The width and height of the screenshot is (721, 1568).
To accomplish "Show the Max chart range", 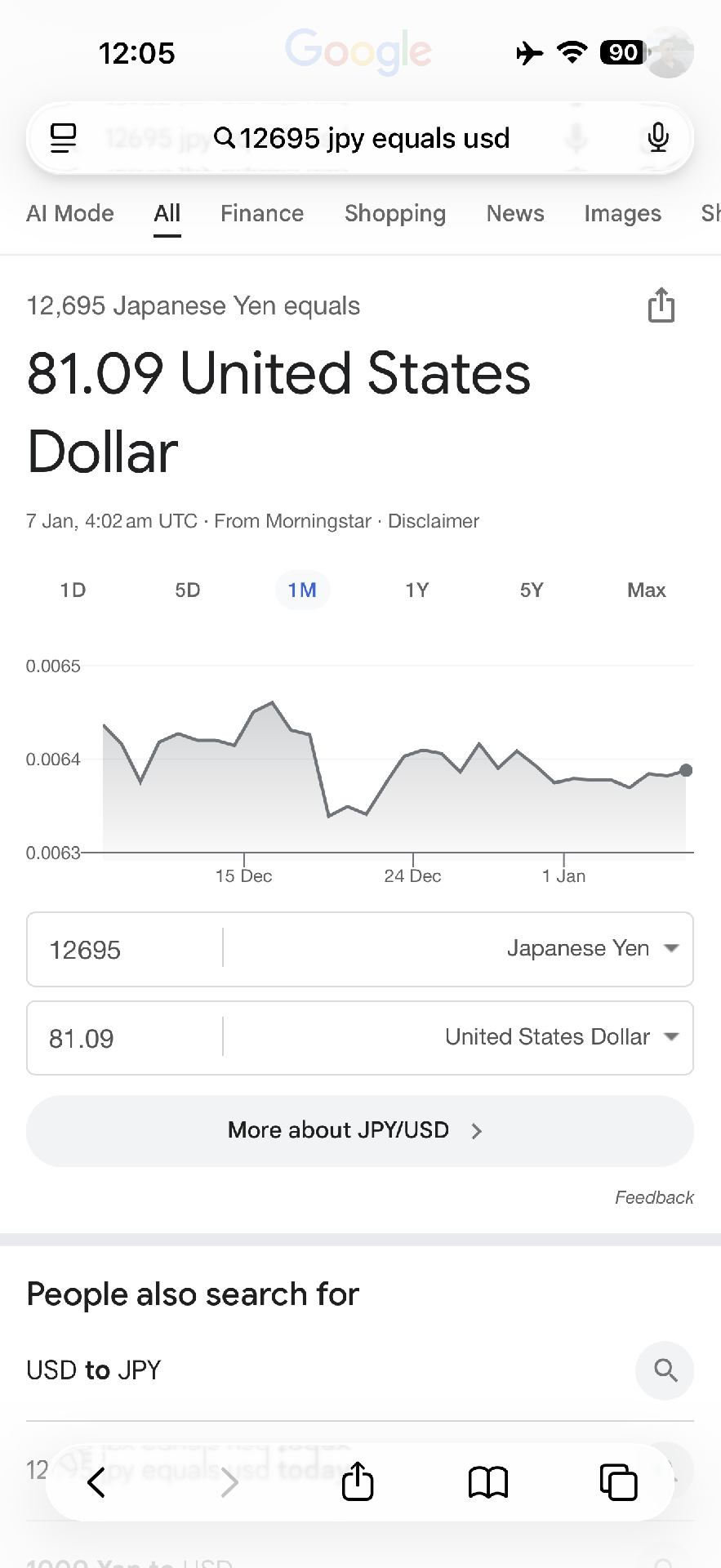I will [646, 590].
